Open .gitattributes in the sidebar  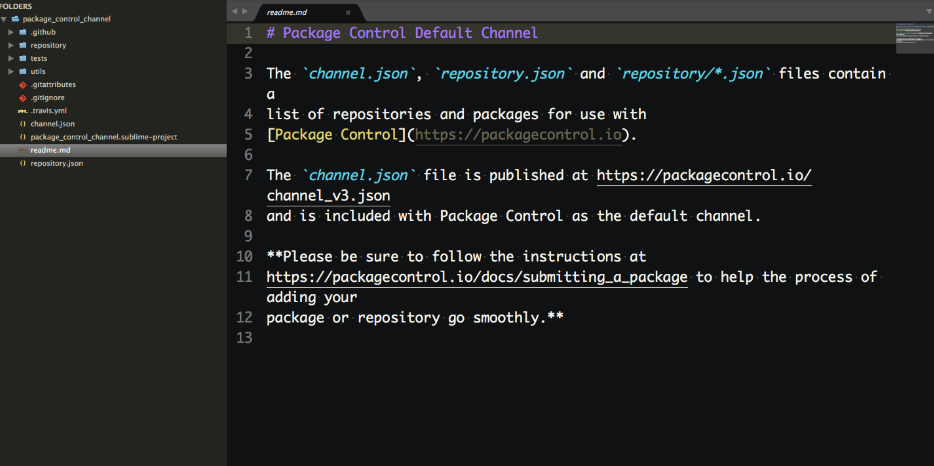click(53, 85)
